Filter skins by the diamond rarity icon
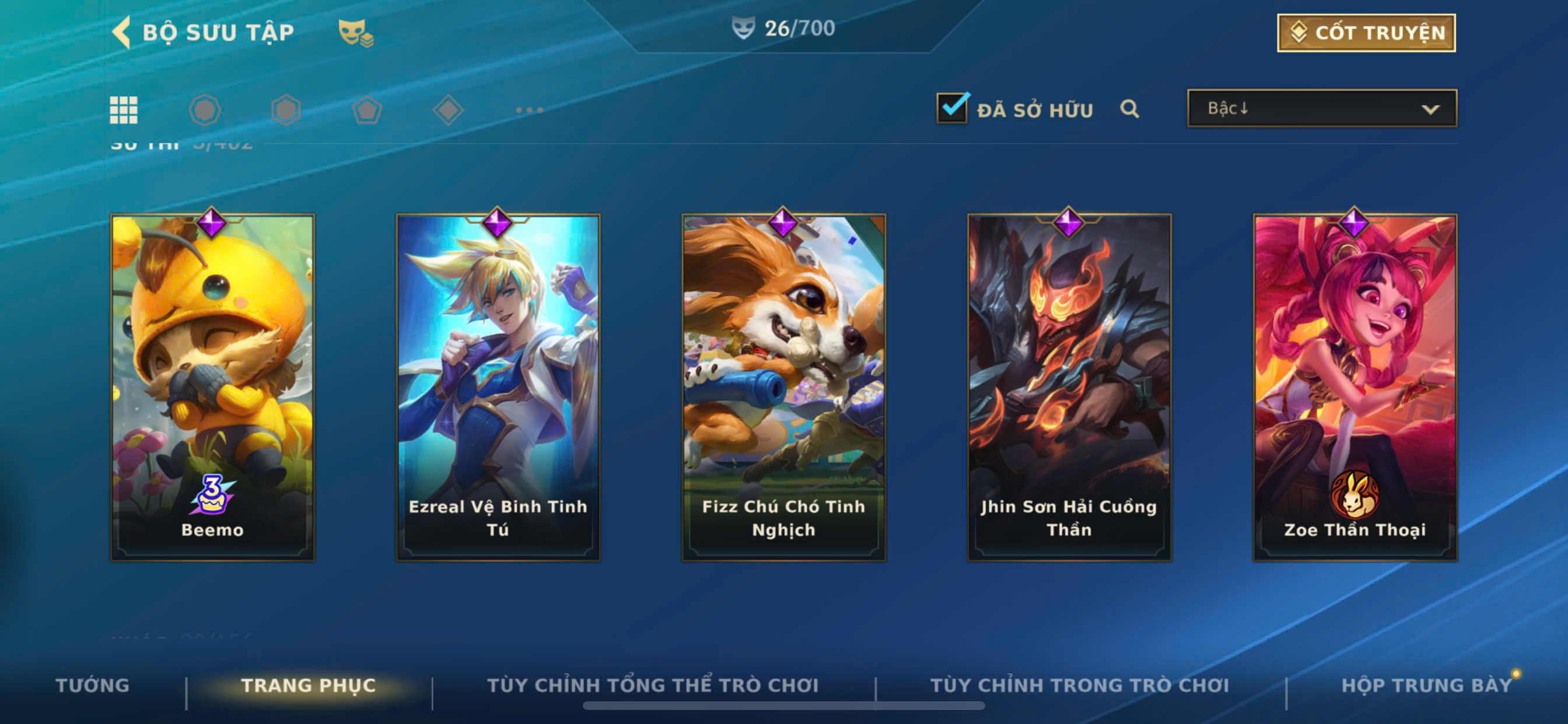The image size is (1568, 724). point(448,110)
